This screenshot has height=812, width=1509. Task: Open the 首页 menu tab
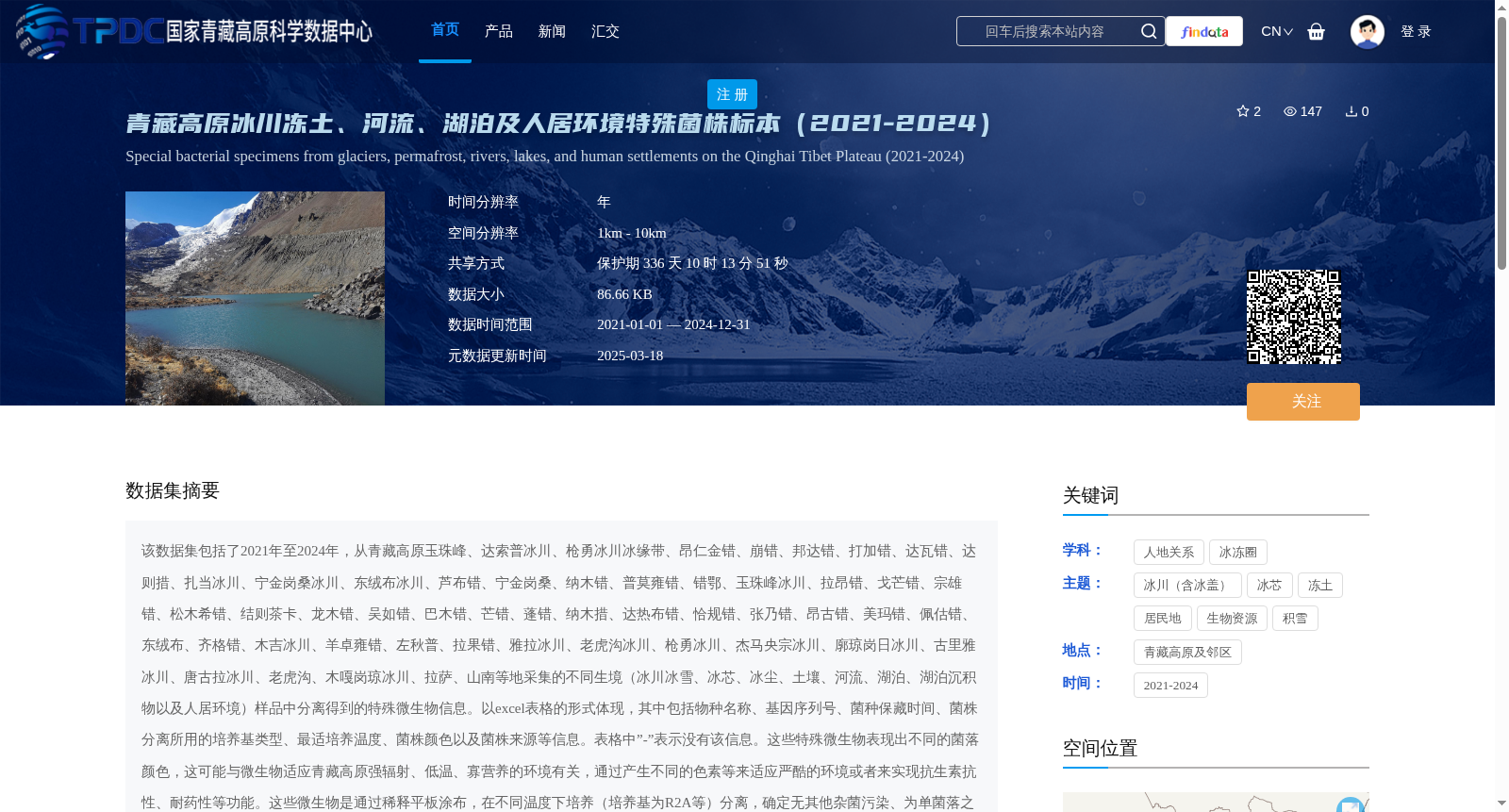[445, 30]
